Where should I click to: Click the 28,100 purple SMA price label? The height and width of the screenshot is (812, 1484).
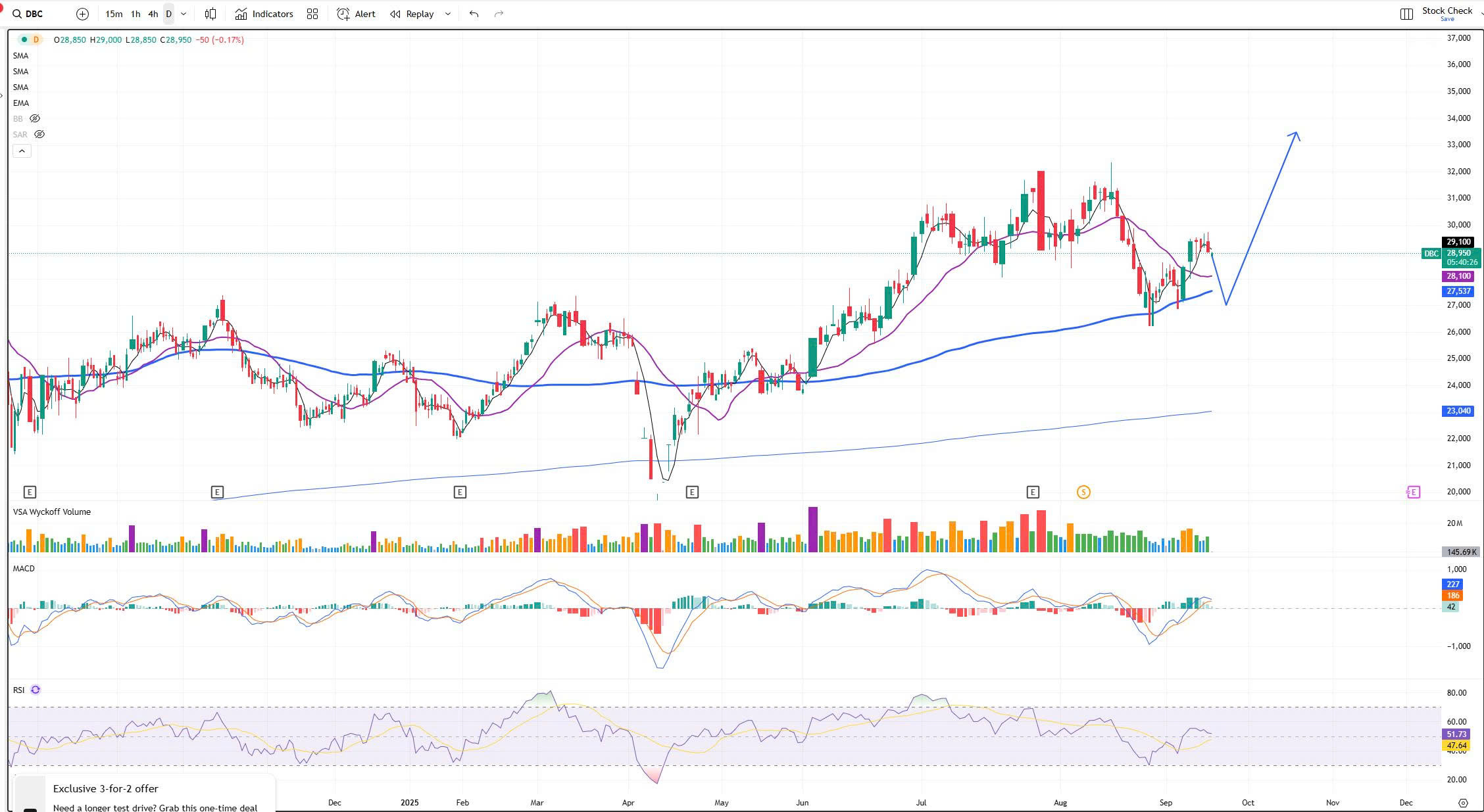pyautogui.click(x=1458, y=276)
